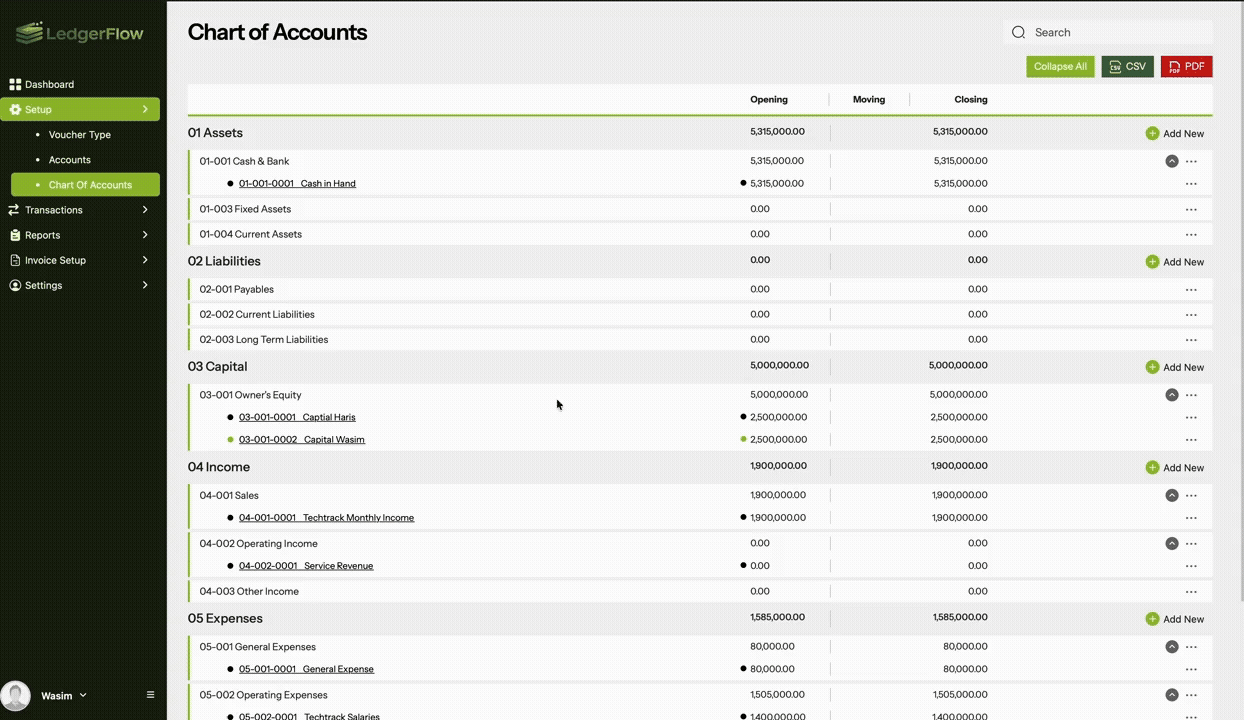Open the Dashboard page
The width and height of the screenshot is (1244, 720).
[x=50, y=85]
